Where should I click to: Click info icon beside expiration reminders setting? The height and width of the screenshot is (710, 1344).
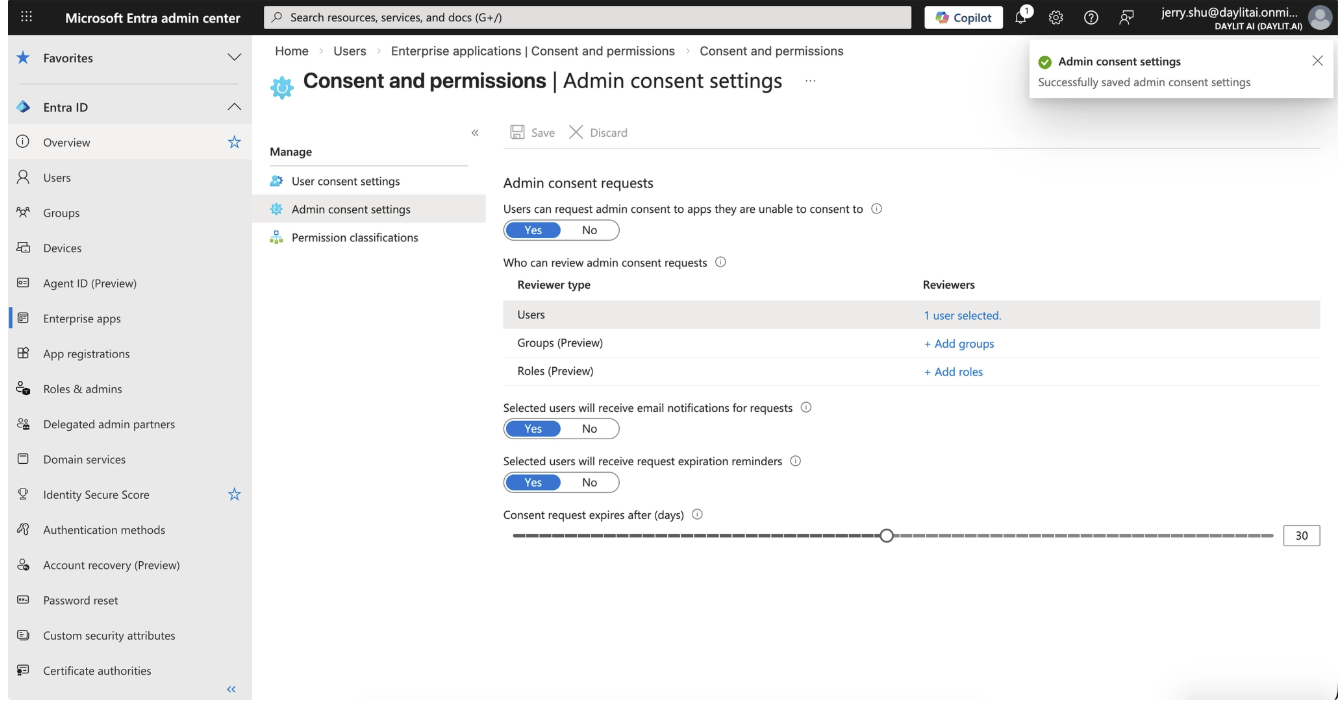[x=796, y=462]
